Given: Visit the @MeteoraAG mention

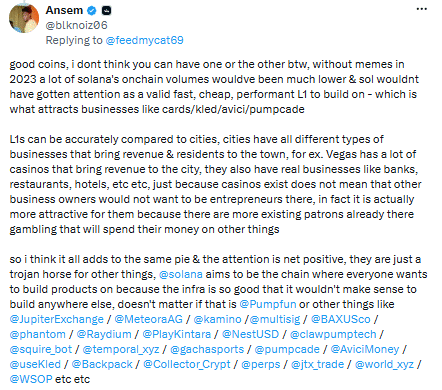Looking at the screenshot, I should click(148, 319).
